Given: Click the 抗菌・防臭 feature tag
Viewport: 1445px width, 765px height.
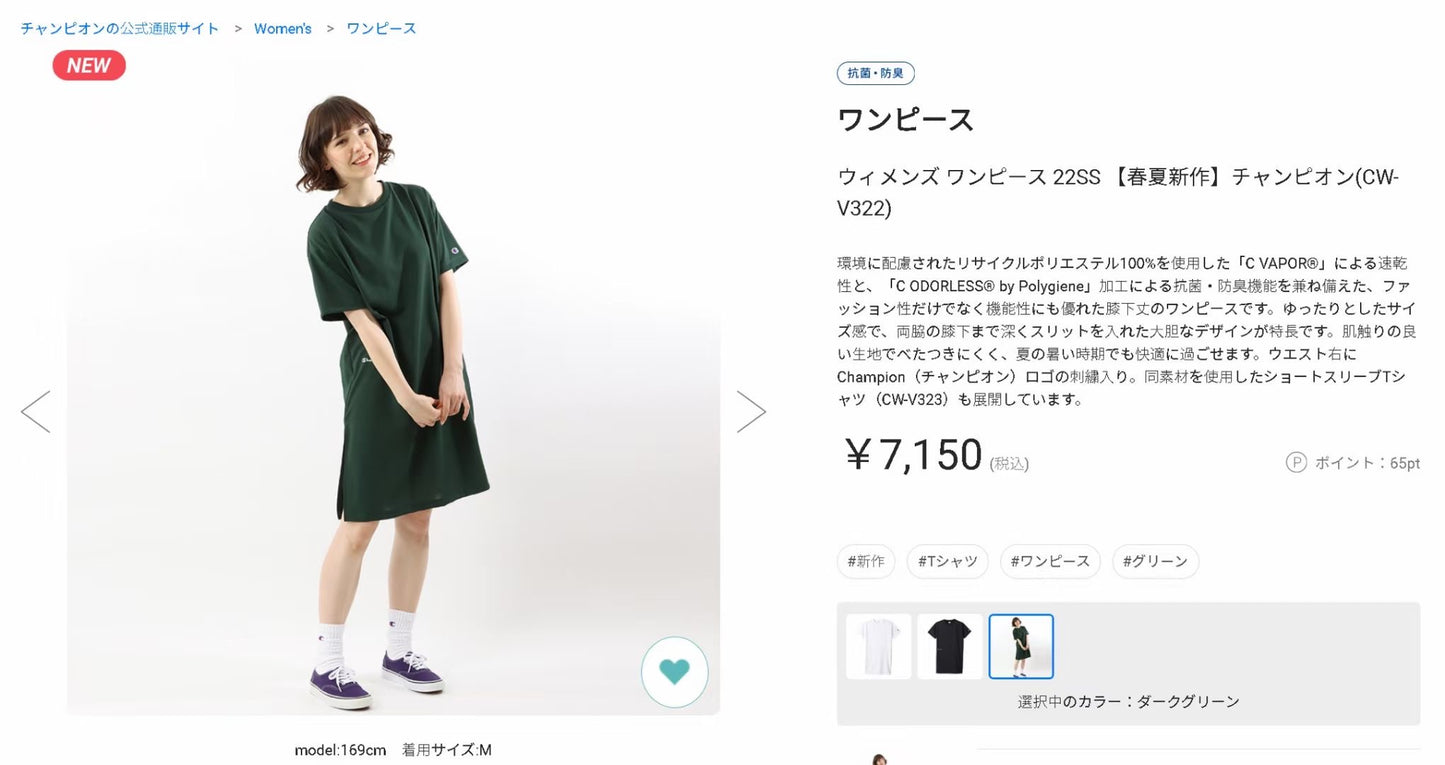Looking at the screenshot, I should tap(875, 73).
